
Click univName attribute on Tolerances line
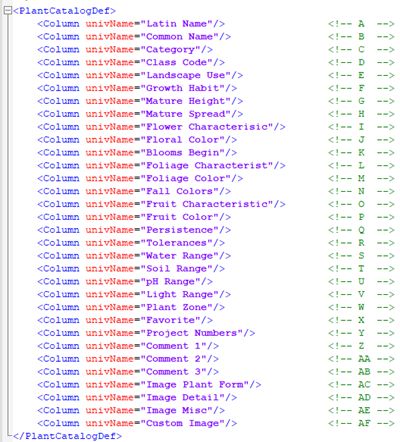[109, 243]
